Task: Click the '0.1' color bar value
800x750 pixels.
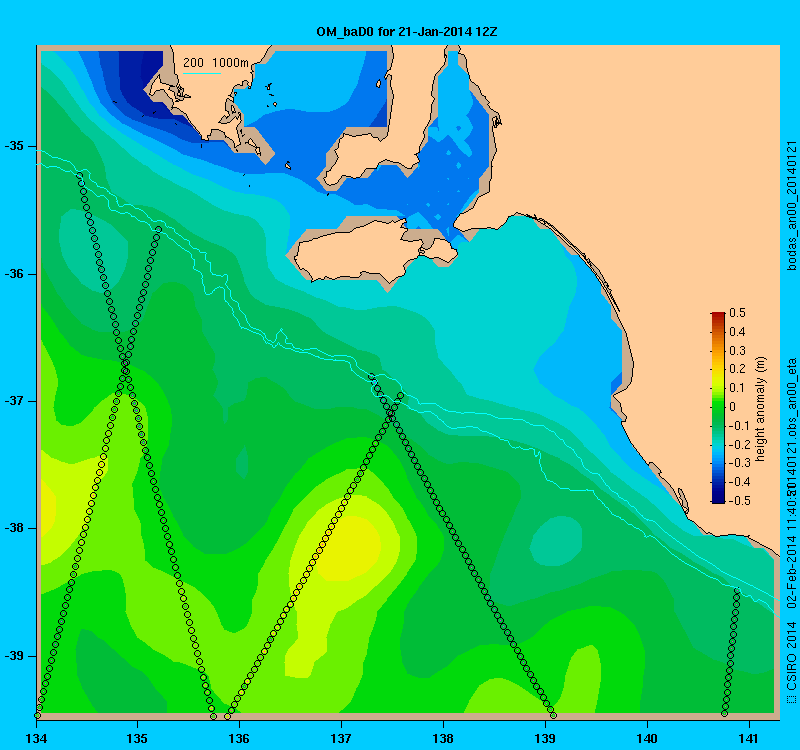Action: 737,388
